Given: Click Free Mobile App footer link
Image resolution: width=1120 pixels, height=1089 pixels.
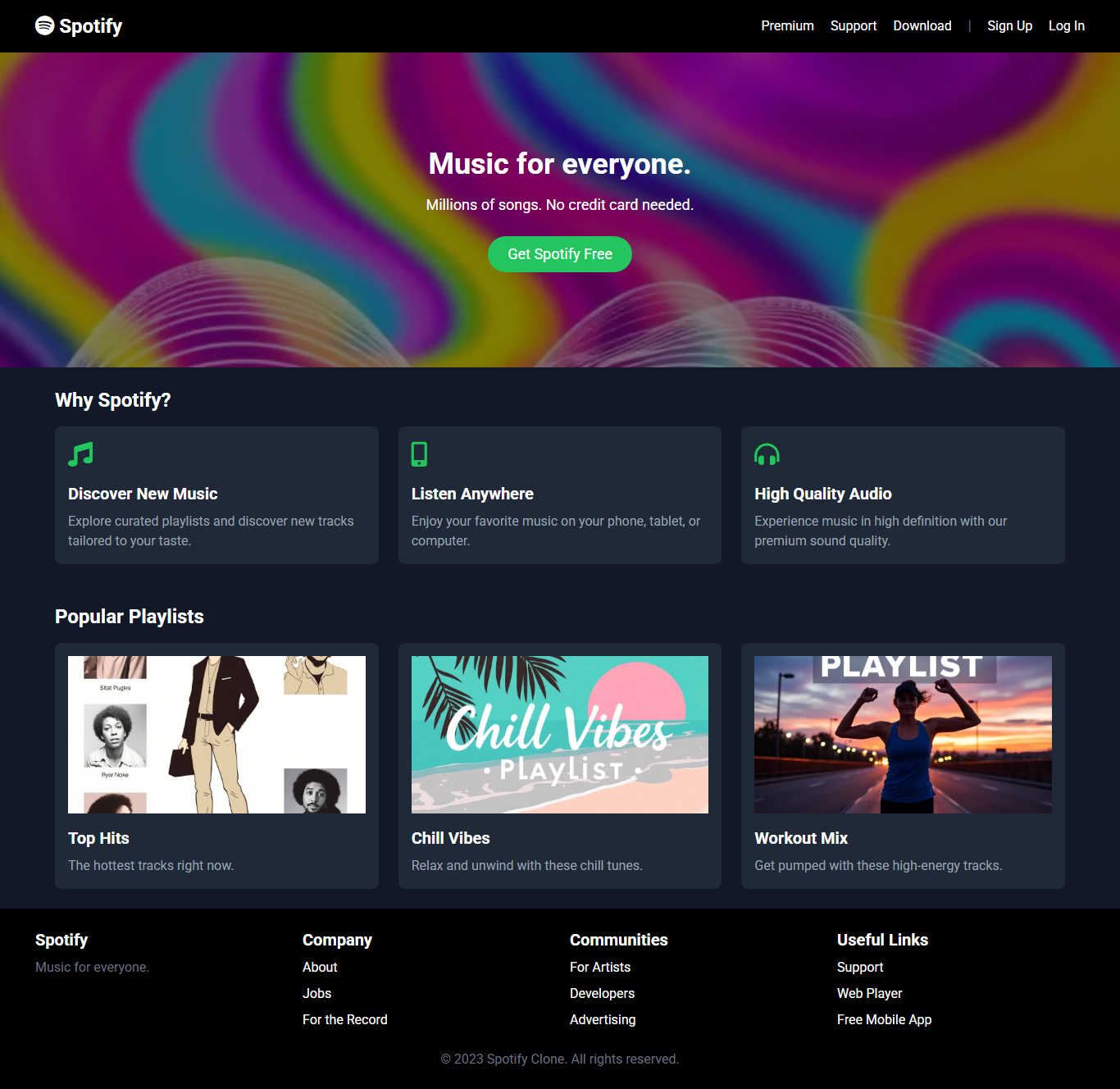Looking at the screenshot, I should 884,1020.
